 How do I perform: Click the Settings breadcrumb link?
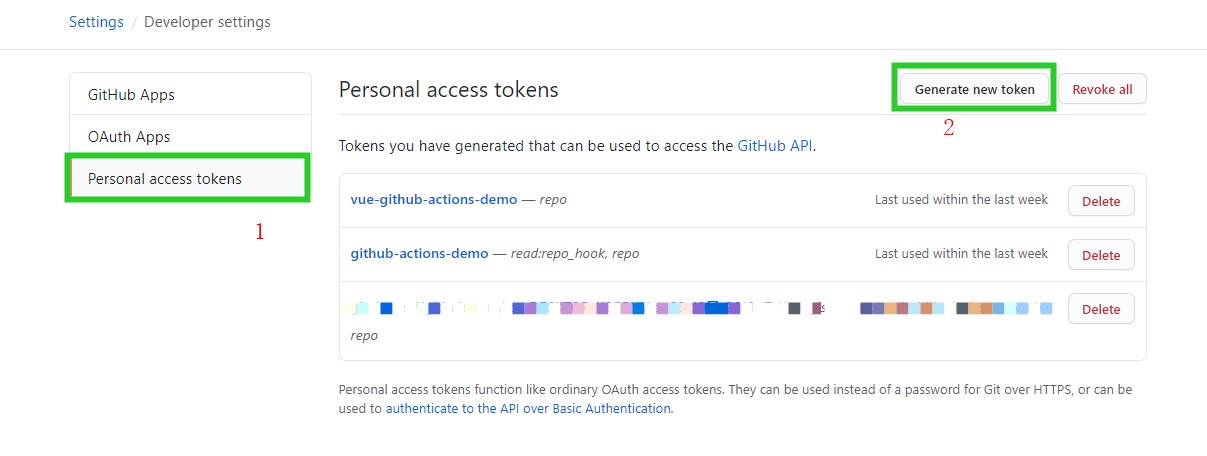click(x=96, y=22)
